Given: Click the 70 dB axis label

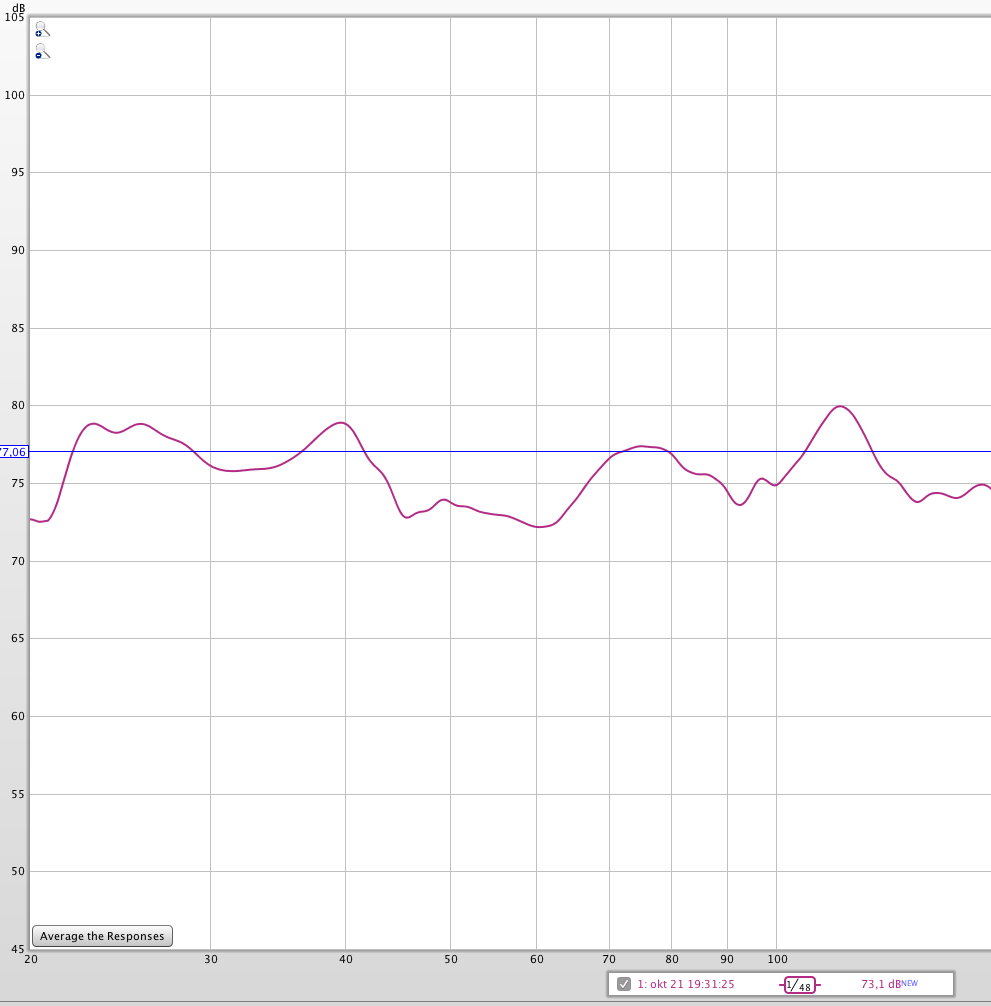Looking at the screenshot, I should pyautogui.click(x=18, y=561).
